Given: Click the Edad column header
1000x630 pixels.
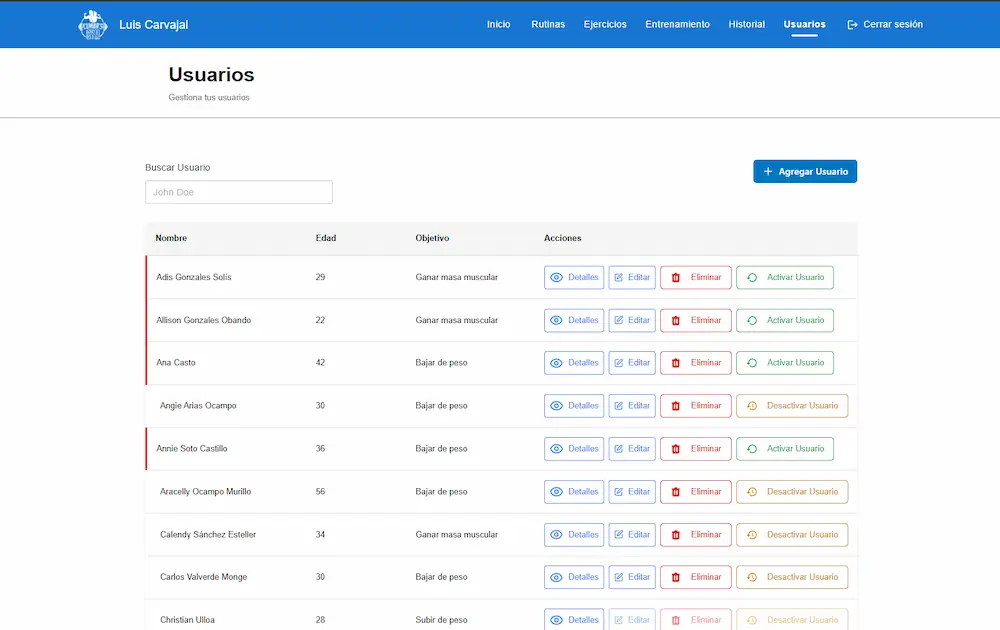Looking at the screenshot, I should point(325,238).
